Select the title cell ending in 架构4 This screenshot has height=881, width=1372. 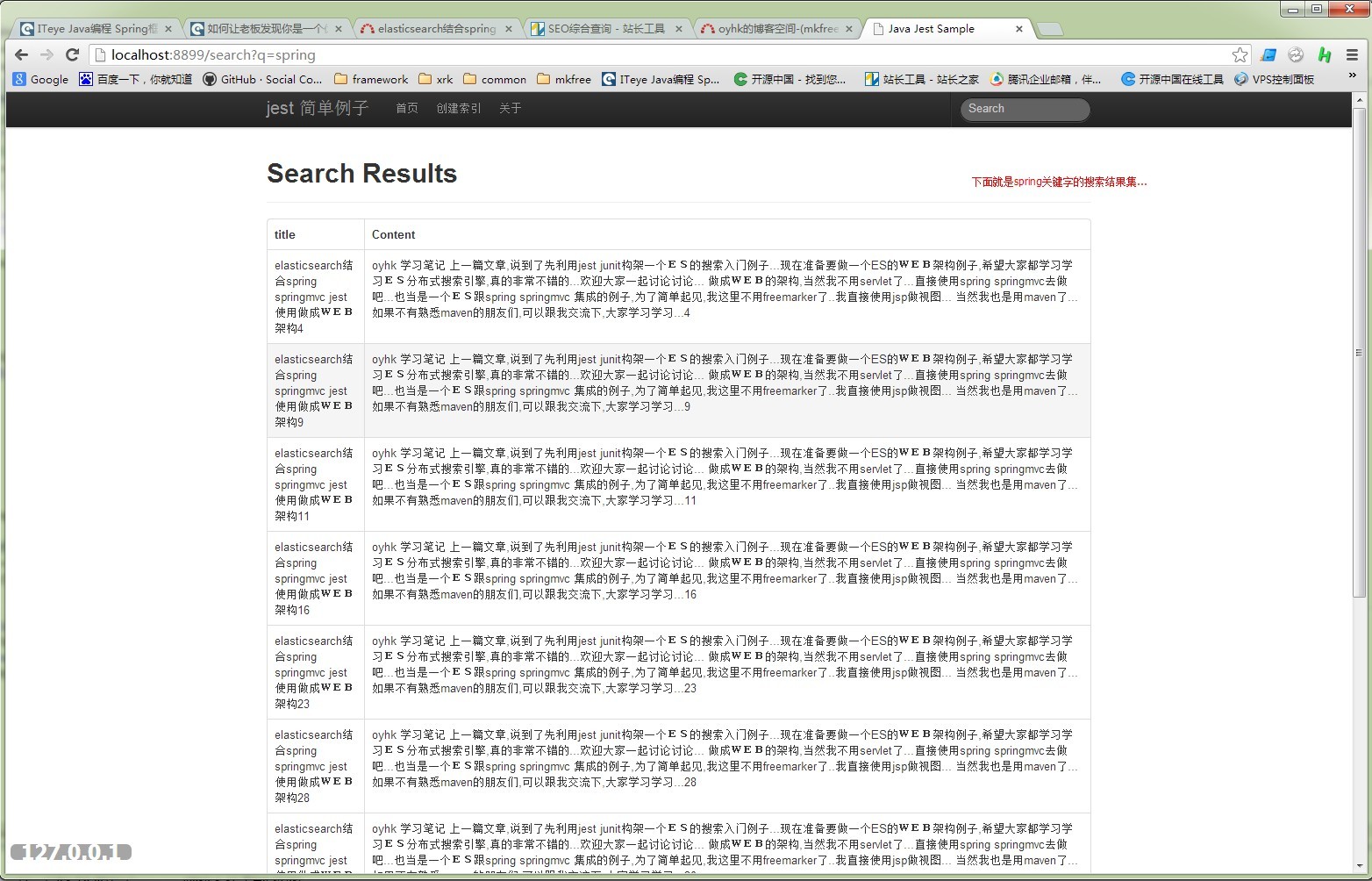tap(316, 297)
